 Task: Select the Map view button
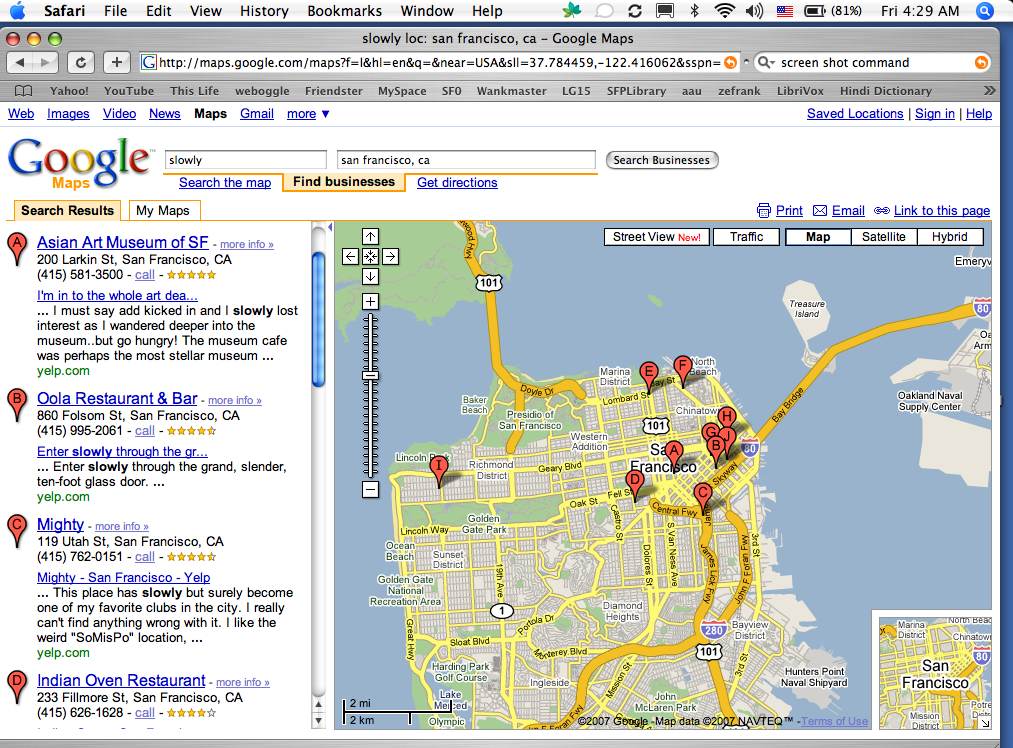click(818, 237)
